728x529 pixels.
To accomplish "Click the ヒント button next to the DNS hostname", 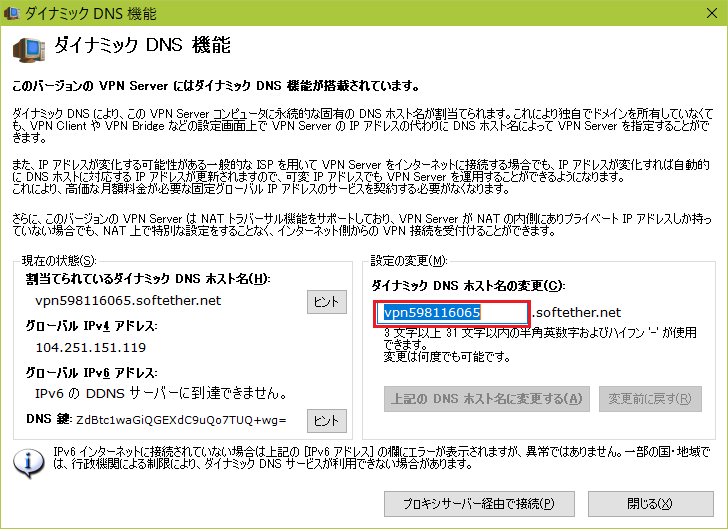I will (326, 302).
